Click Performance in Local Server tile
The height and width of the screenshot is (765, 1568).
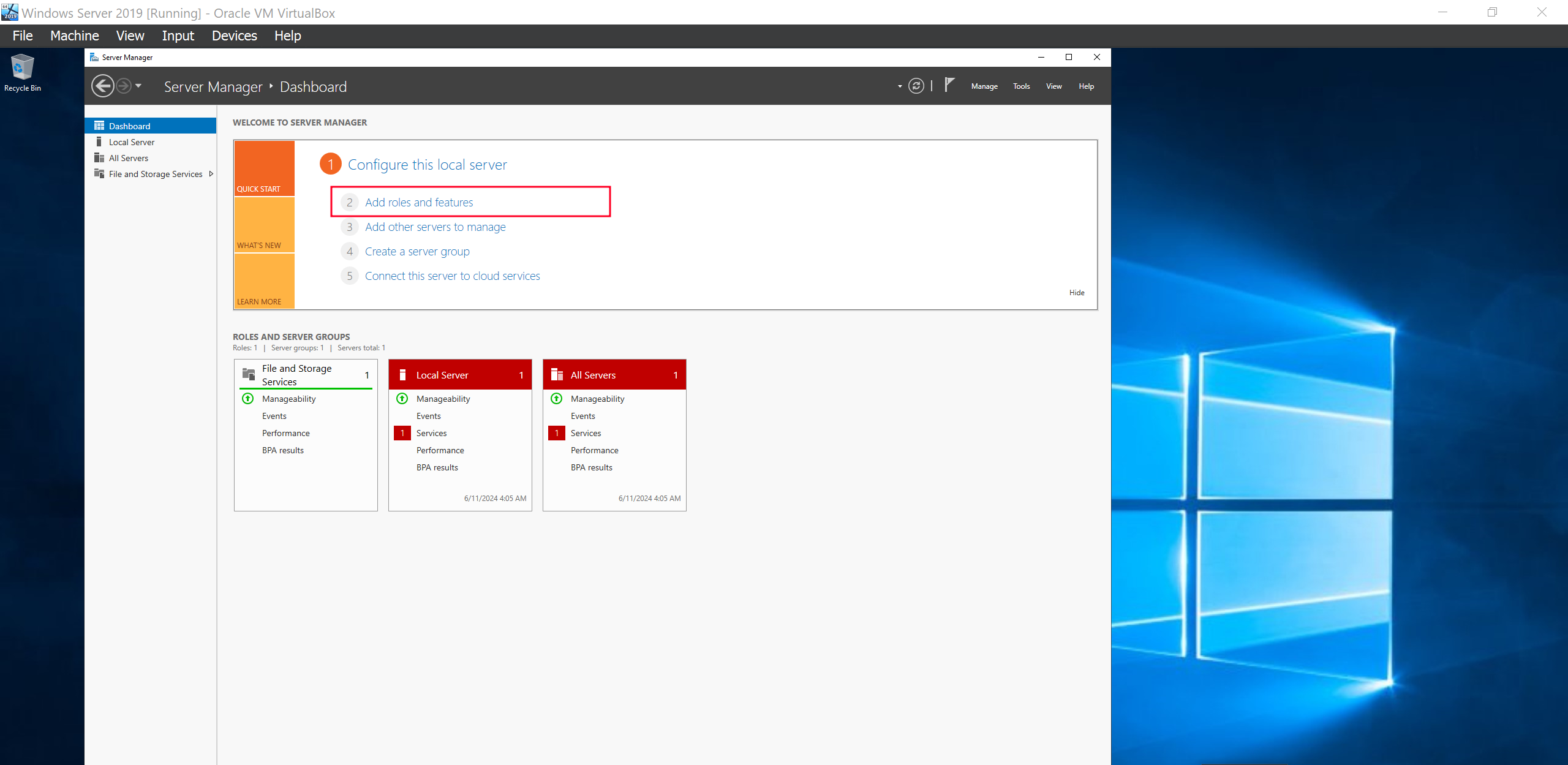[x=440, y=450]
